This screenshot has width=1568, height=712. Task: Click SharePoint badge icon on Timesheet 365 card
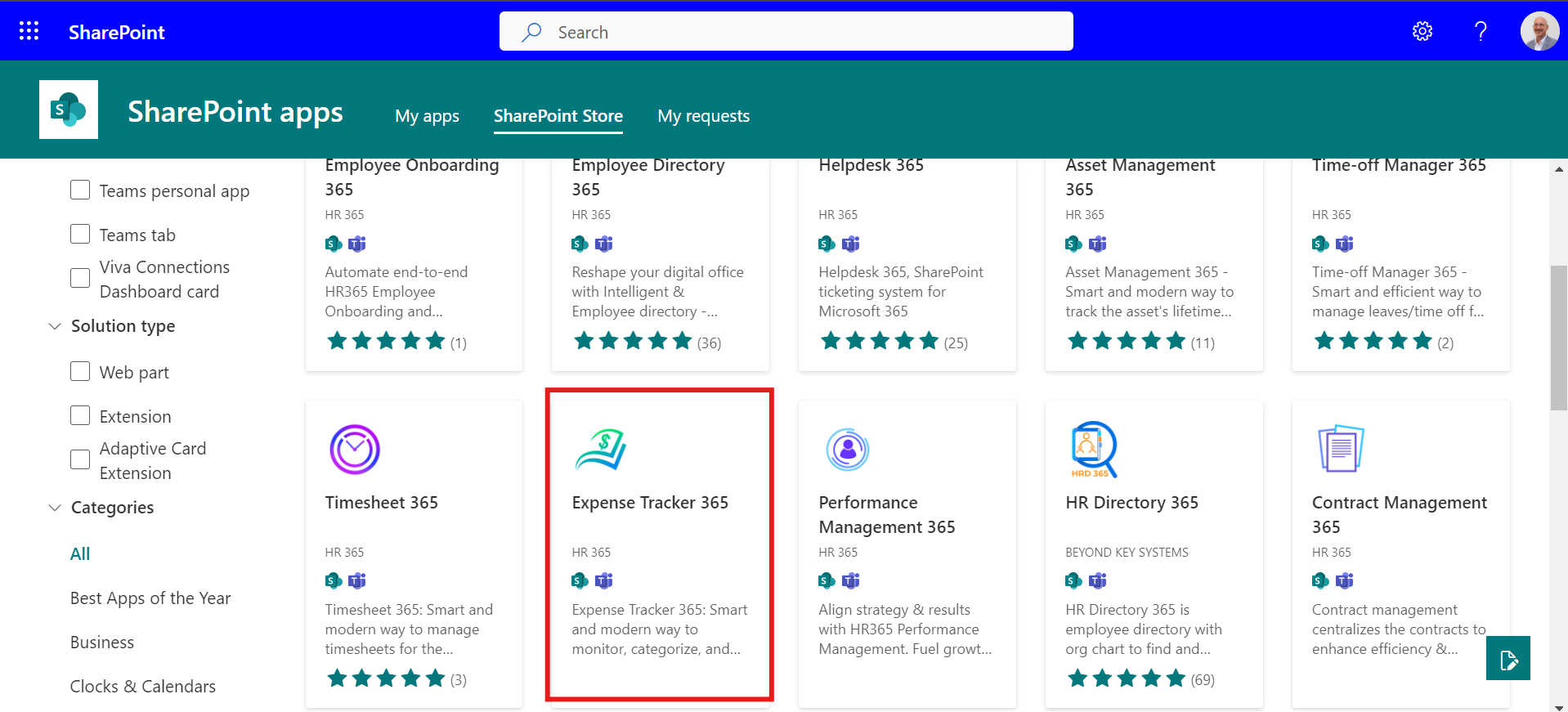[x=334, y=580]
